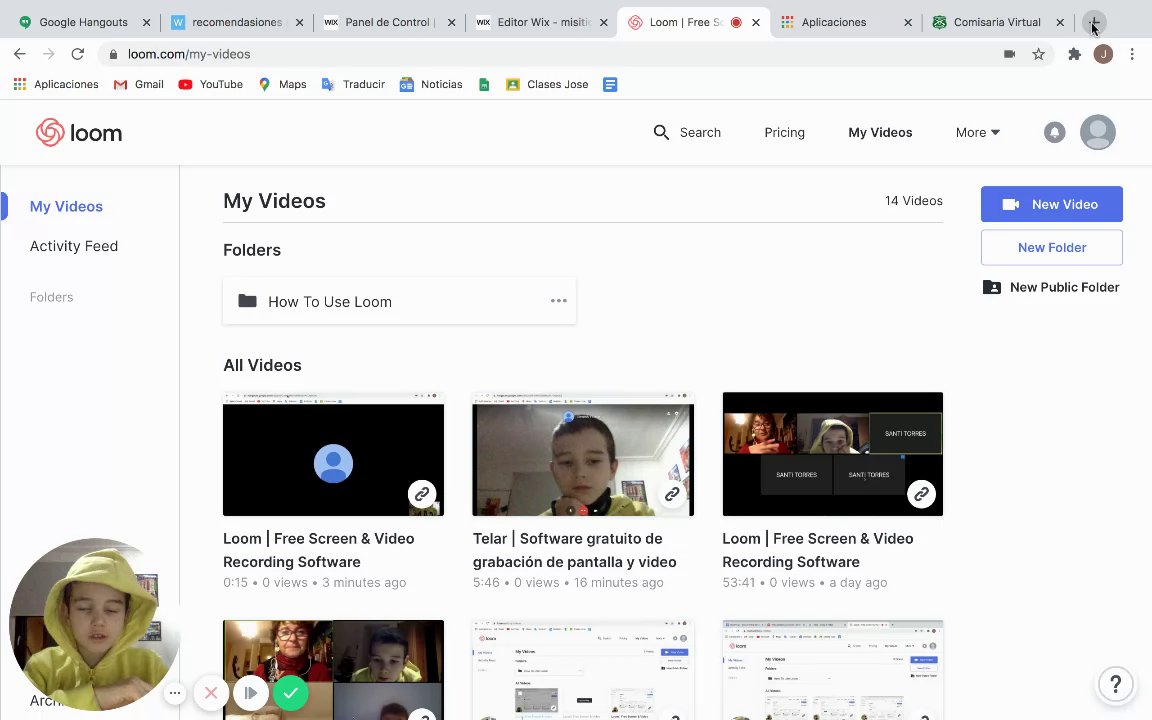Open How To Use Loom folder options

coord(558,301)
